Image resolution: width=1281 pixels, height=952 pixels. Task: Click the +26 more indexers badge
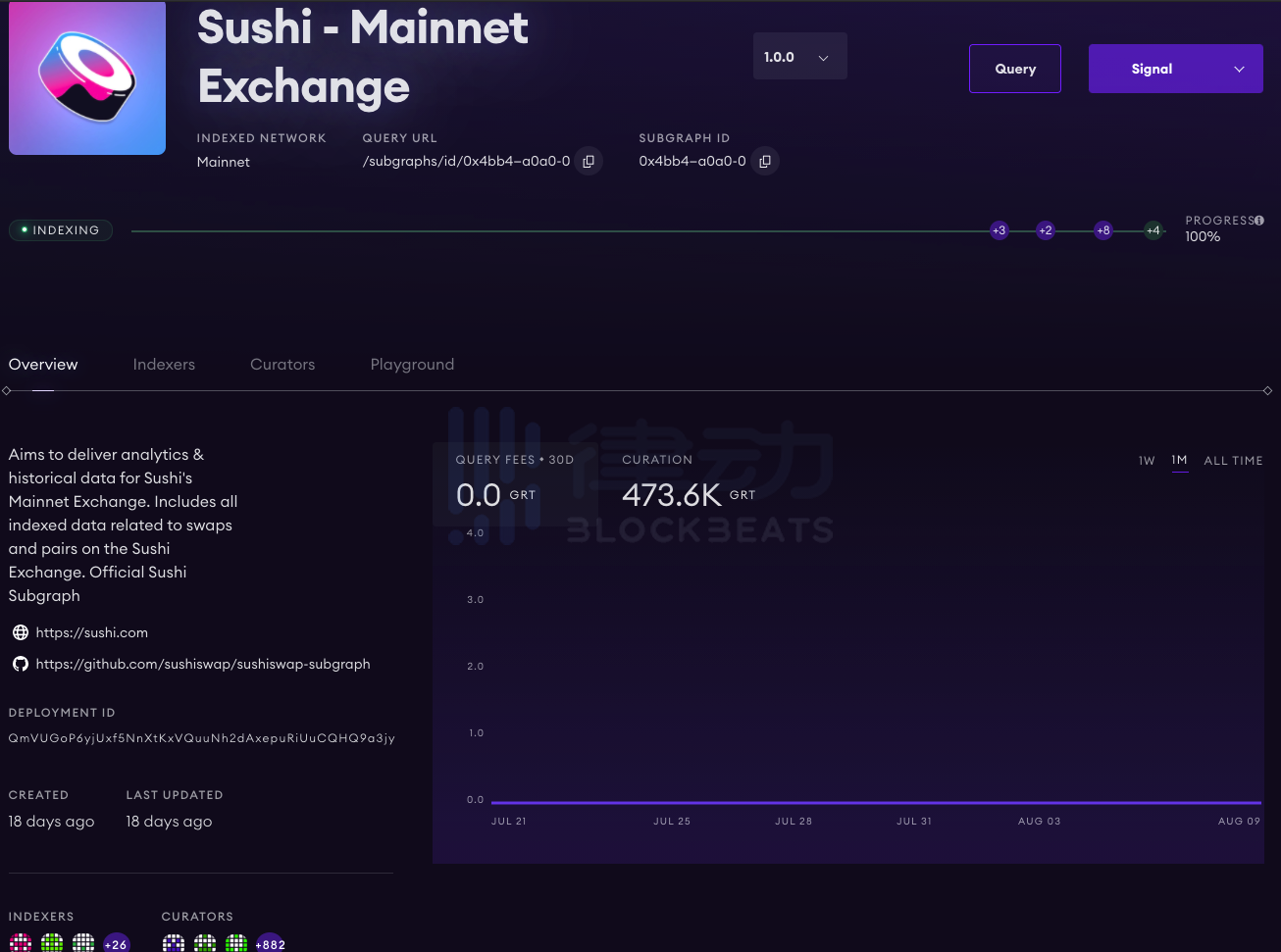[x=117, y=944]
